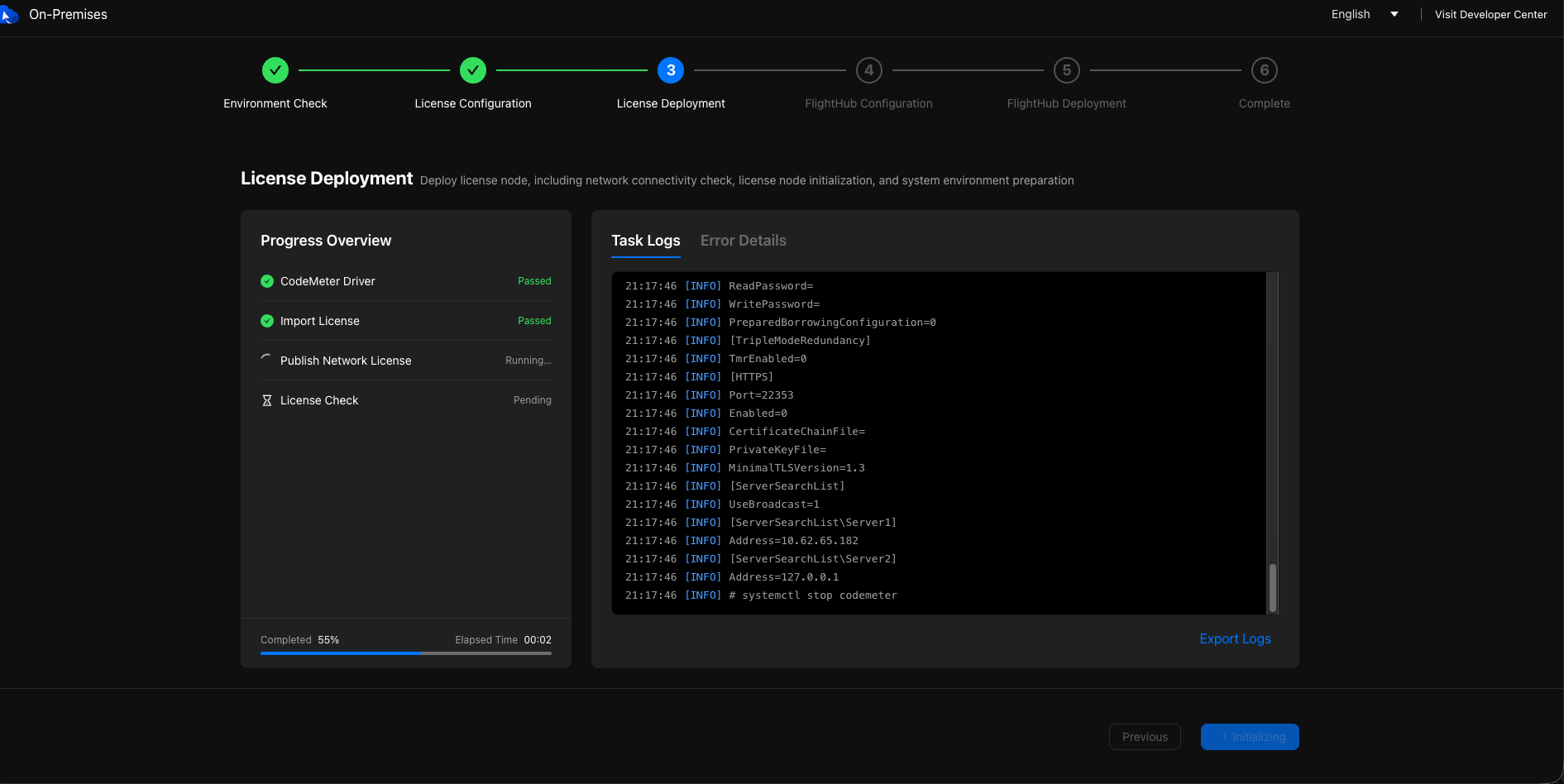Click the License Configuration completed checkmark icon
1564x784 pixels.
click(473, 70)
